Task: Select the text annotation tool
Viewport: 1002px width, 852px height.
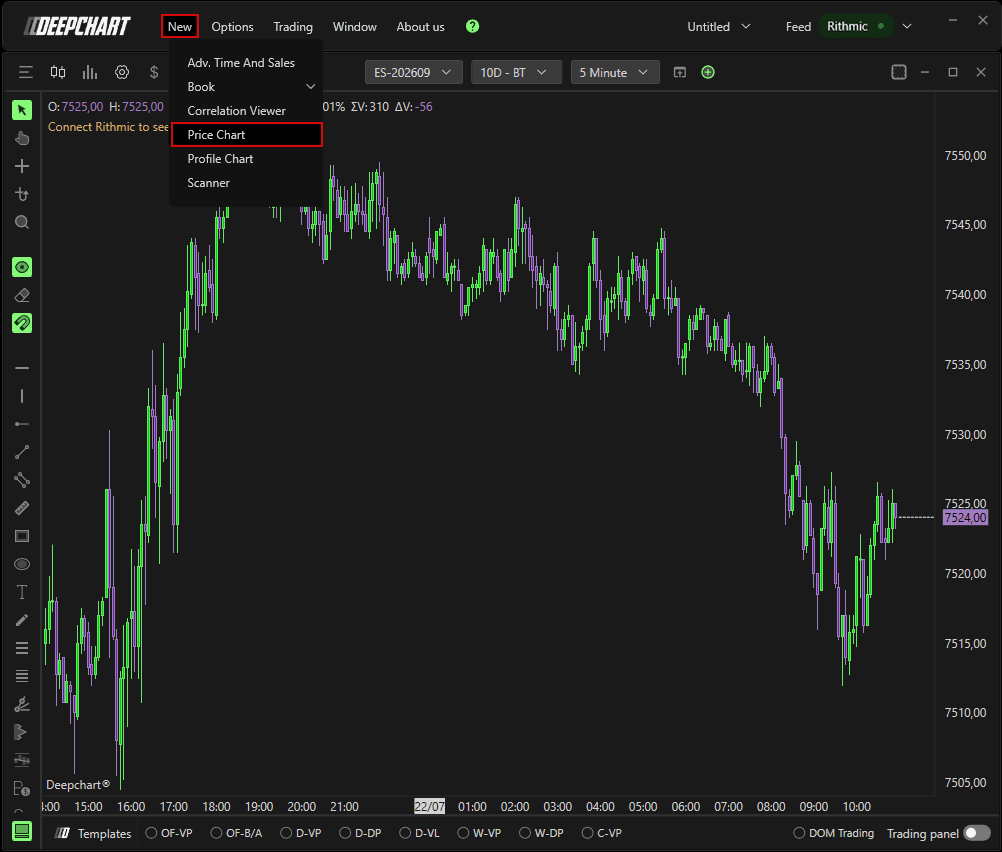Action: tap(22, 592)
